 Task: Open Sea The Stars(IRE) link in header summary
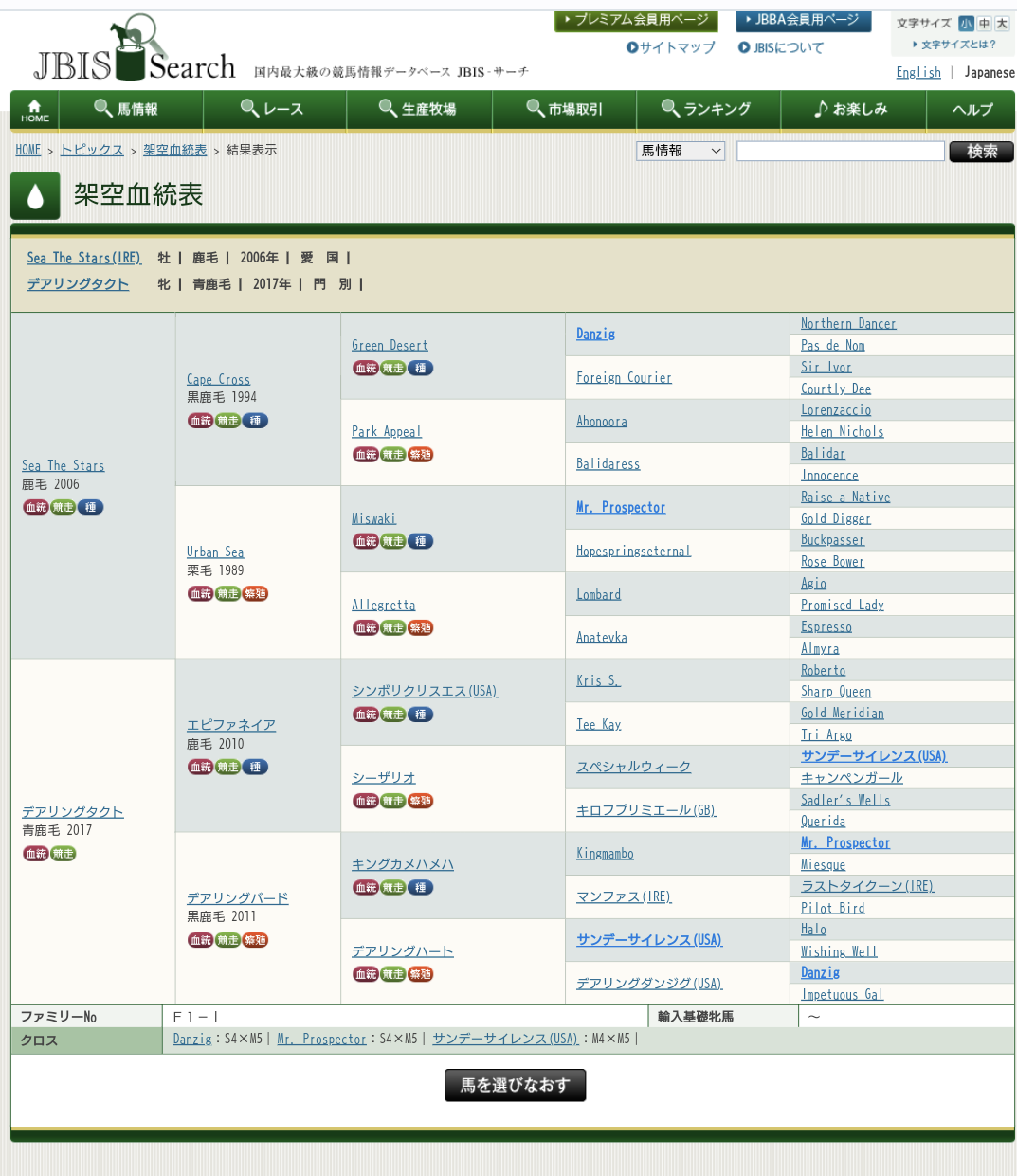point(84,258)
